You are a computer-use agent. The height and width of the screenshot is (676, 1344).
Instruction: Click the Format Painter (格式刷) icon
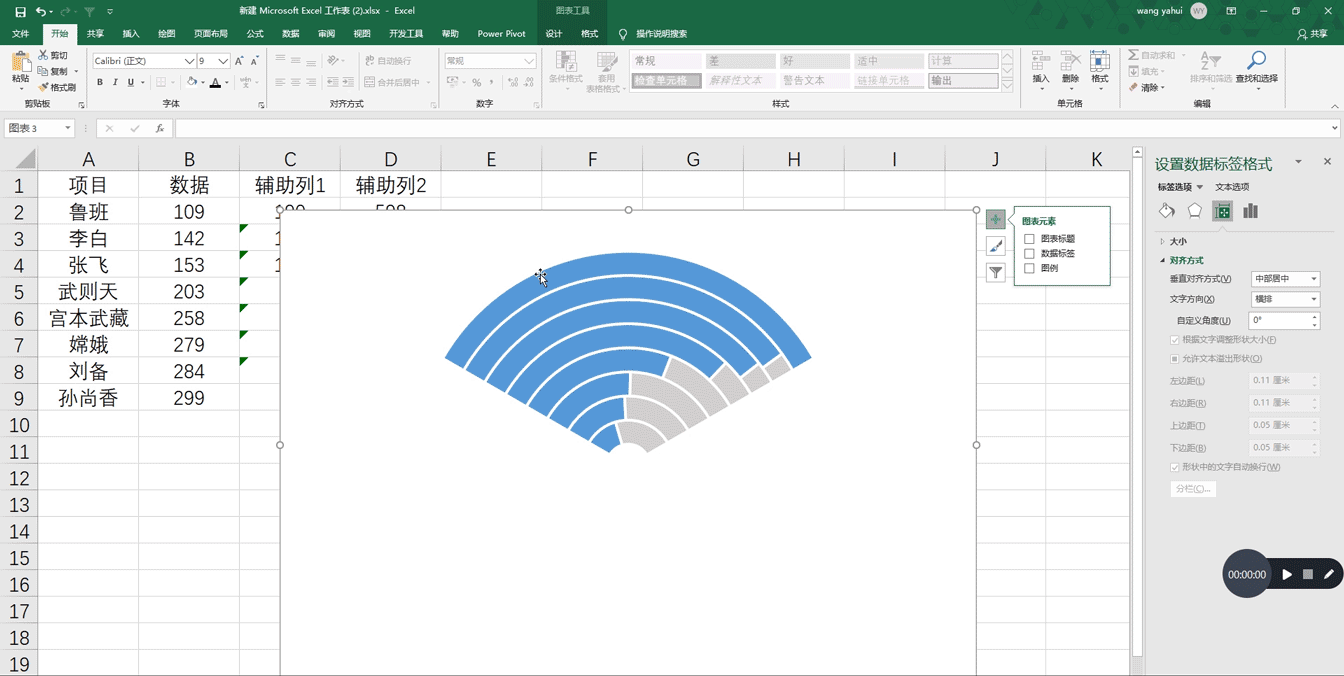(x=44, y=87)
